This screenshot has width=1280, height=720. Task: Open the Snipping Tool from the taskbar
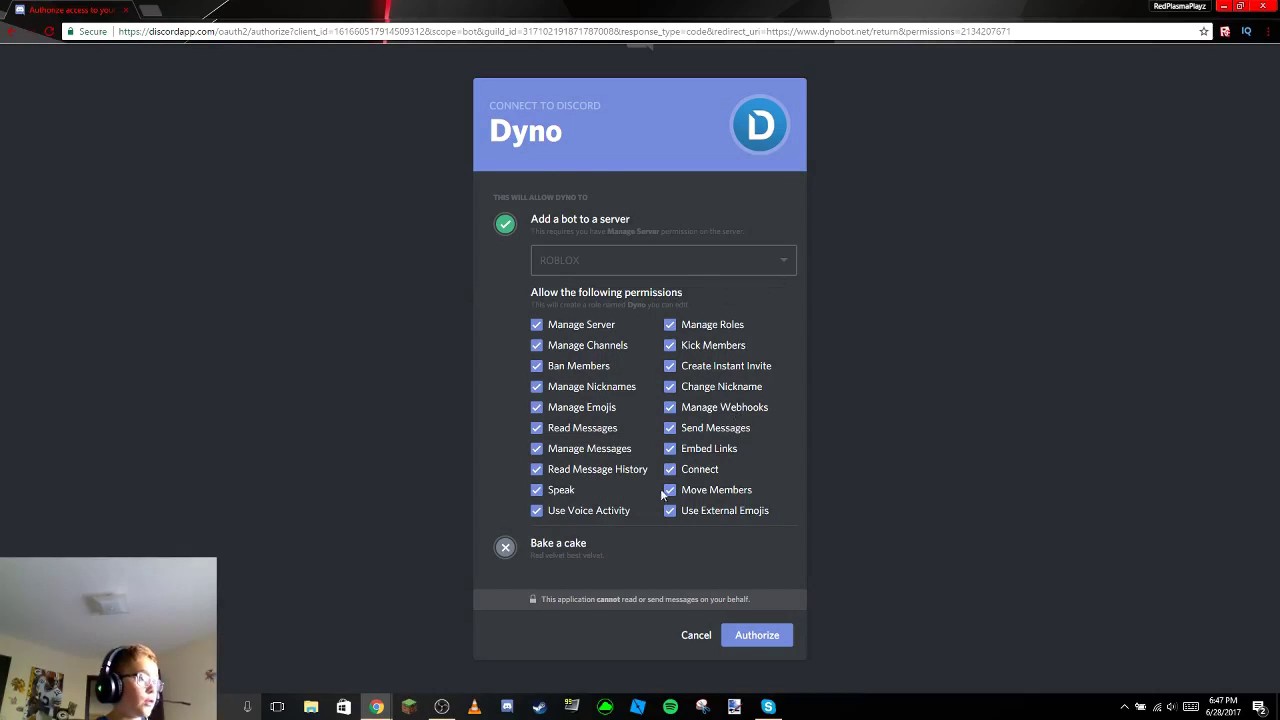tap(702, 707)
